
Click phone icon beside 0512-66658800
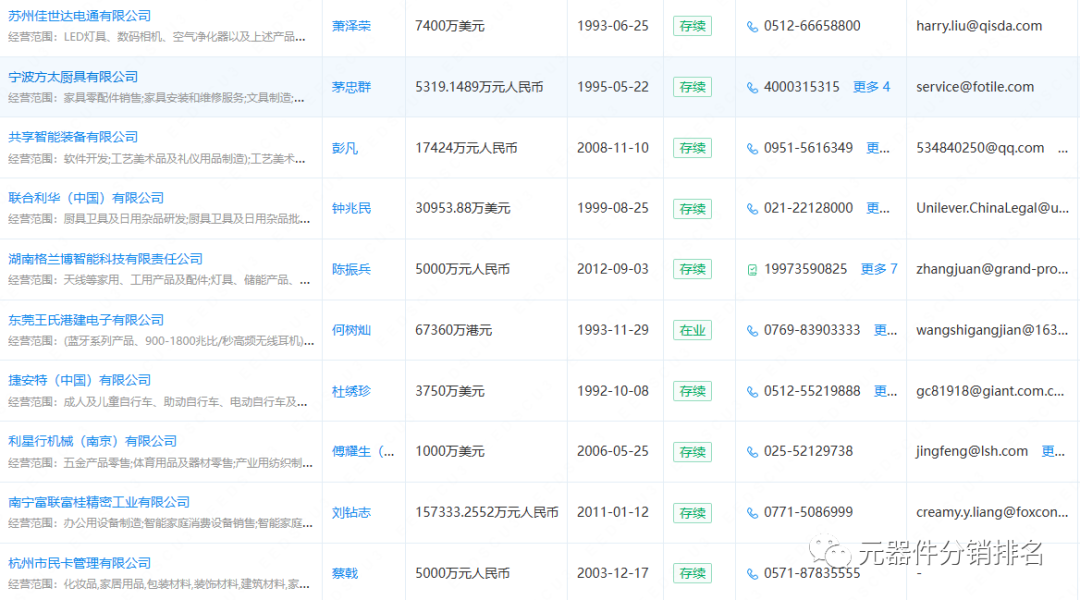752,27
